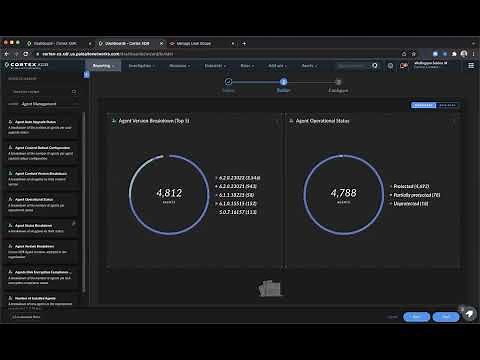This screenshot has width=480, height=360.
Task: Click the first 6.2.0 version legend entry
Action: point(238,178)
